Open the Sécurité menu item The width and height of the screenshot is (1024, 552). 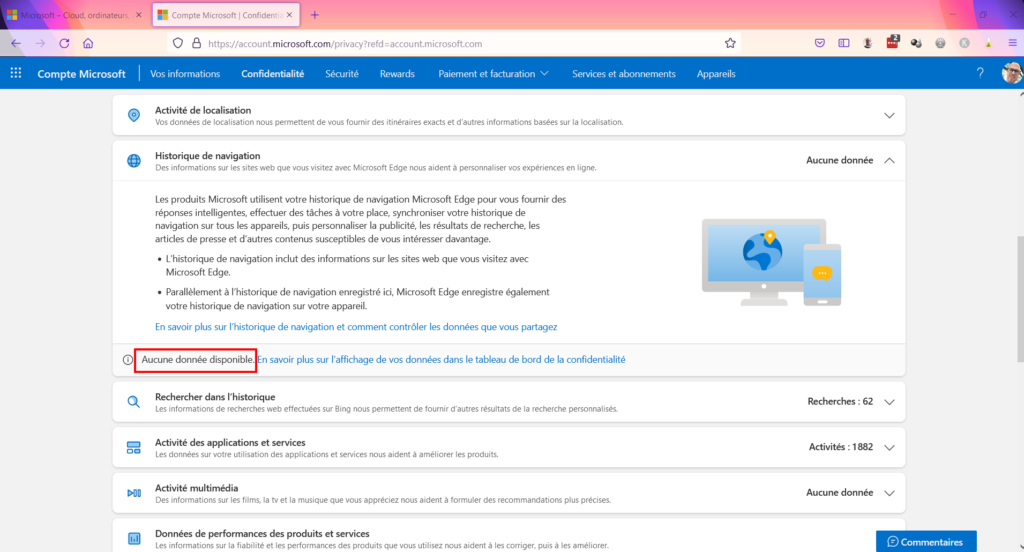[342, 74]
